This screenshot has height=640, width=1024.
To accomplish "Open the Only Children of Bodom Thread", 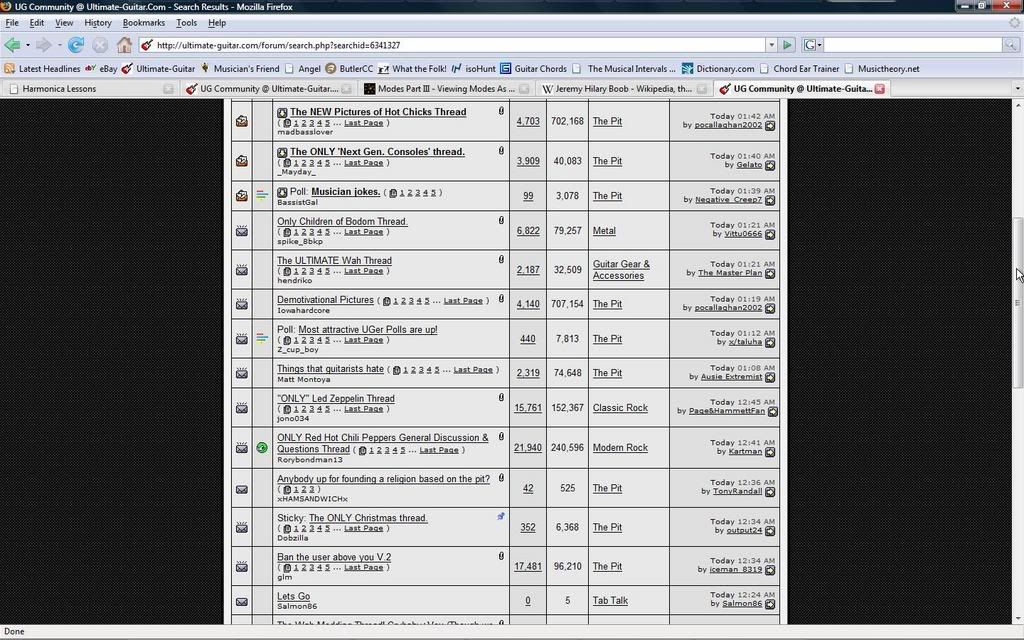I will (342, 221).
